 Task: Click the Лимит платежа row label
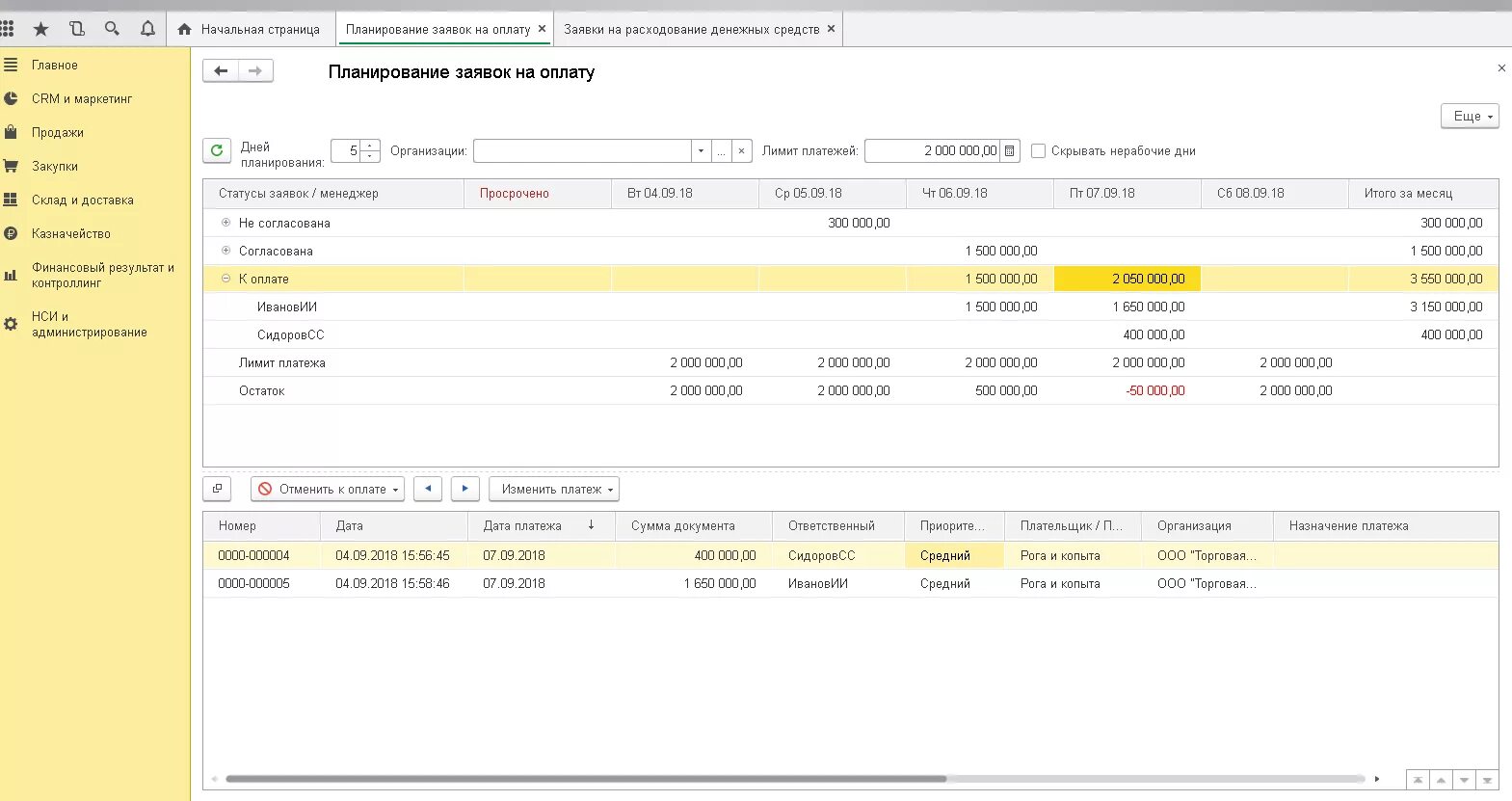coord(281,362)
